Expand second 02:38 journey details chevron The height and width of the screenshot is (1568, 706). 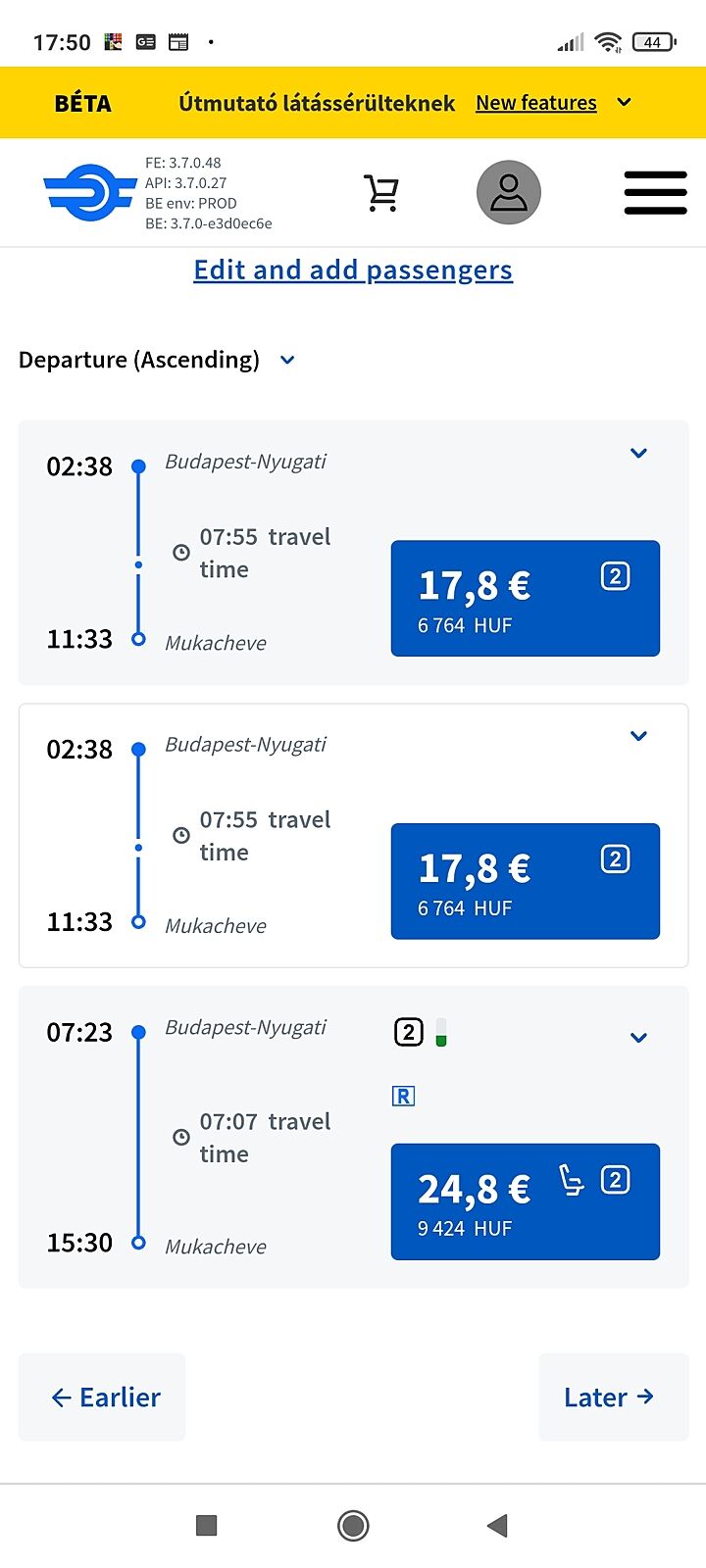point(638,736)
